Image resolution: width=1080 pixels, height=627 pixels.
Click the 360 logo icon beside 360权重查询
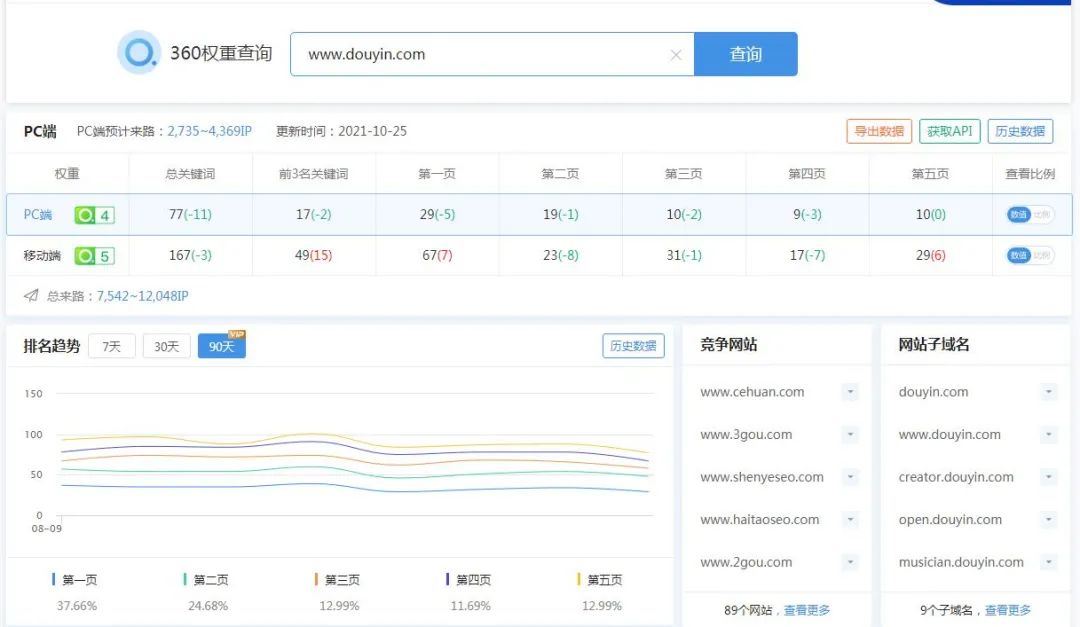click(x=139, y=52)
